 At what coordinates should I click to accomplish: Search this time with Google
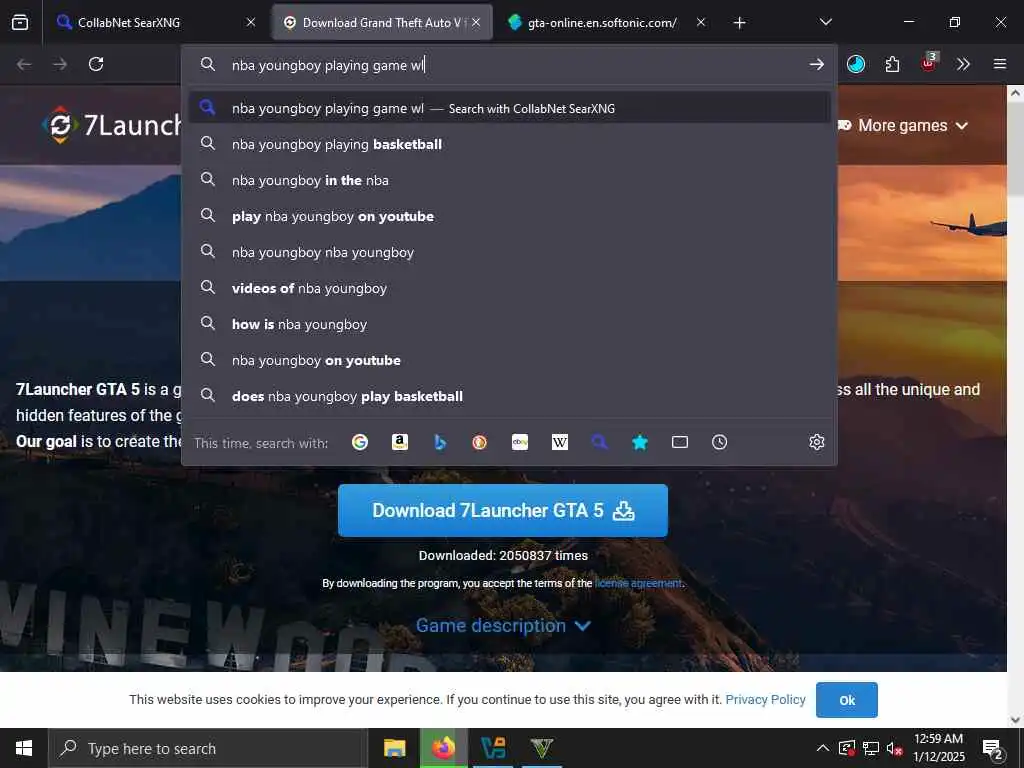[x=360, y=442]
